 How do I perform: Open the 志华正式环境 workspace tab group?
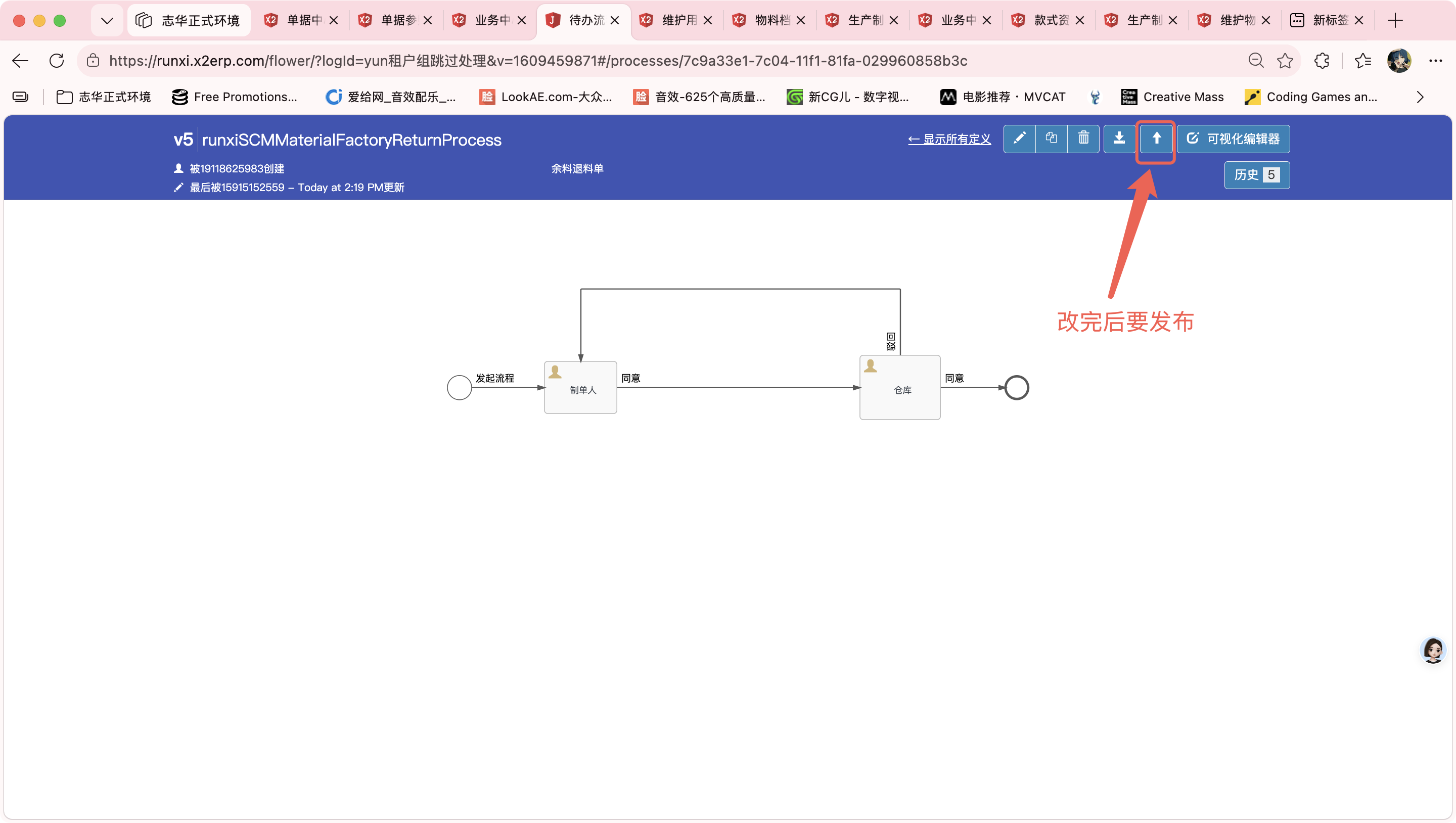tap(188, 20)
